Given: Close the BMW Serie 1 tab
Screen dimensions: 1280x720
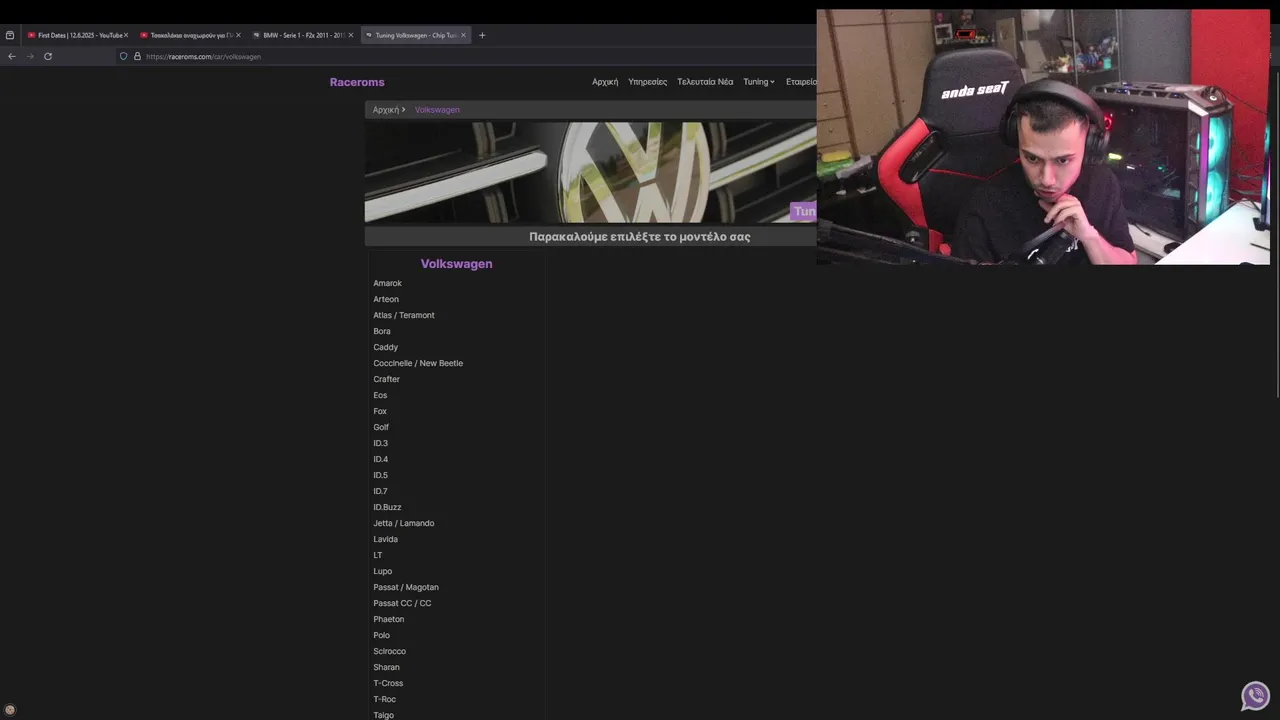Looking at the screenshot, I should point(351,35).
